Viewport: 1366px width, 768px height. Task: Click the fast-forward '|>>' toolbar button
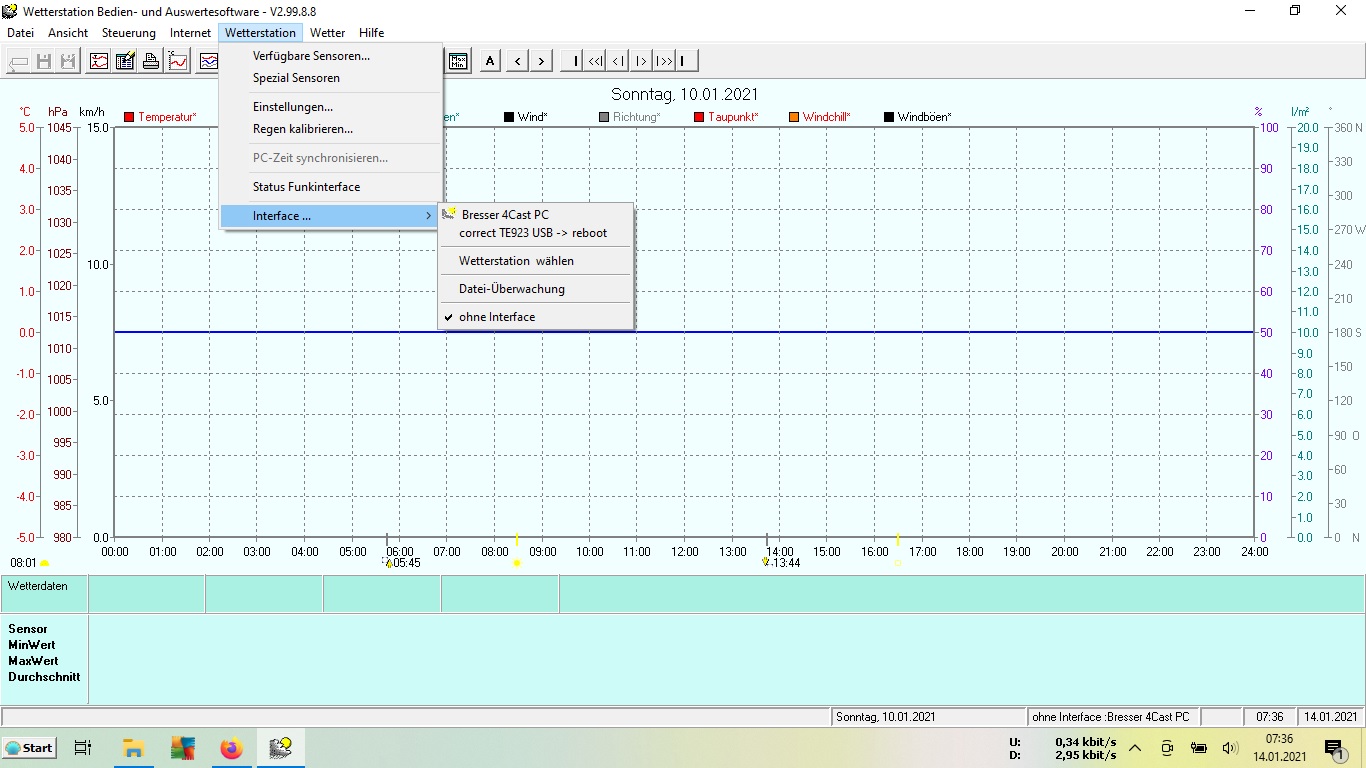[x=663, y=61]
